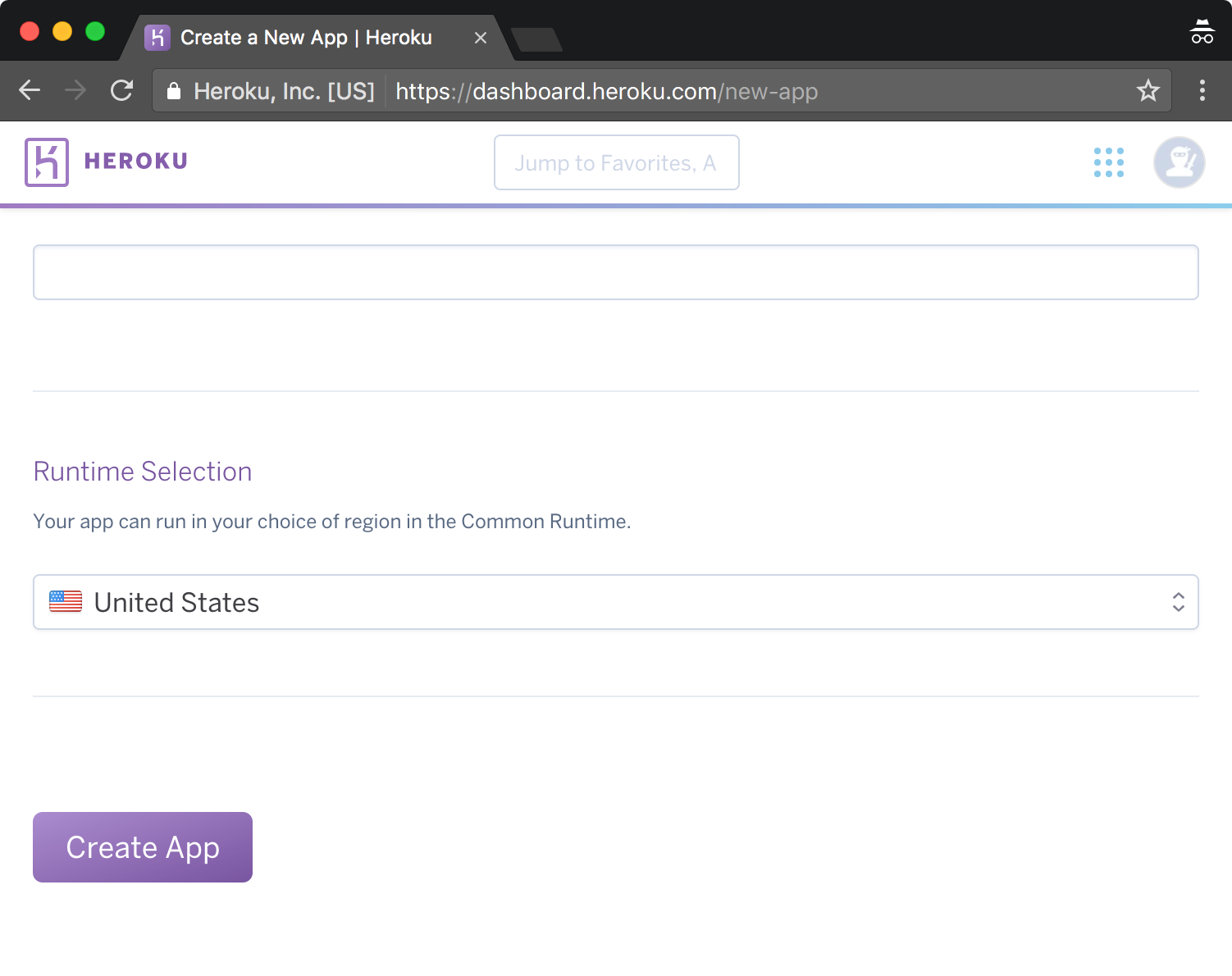This screenshot has width=1232, height=976.
Task: Click the Runtime Selection heading
Action: click(x=142, y=471)
